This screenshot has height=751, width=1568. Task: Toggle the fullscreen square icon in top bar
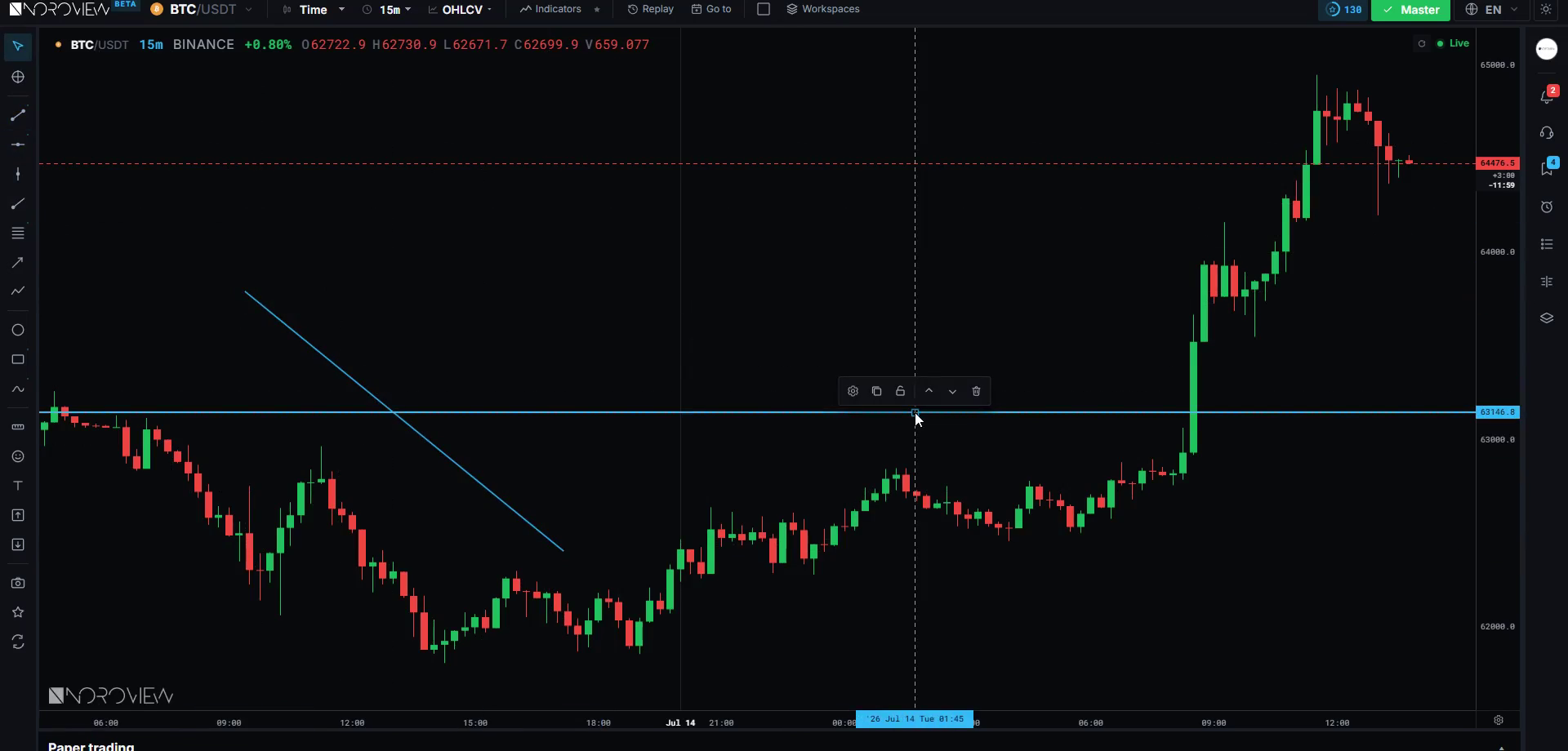tap(764, 9)
